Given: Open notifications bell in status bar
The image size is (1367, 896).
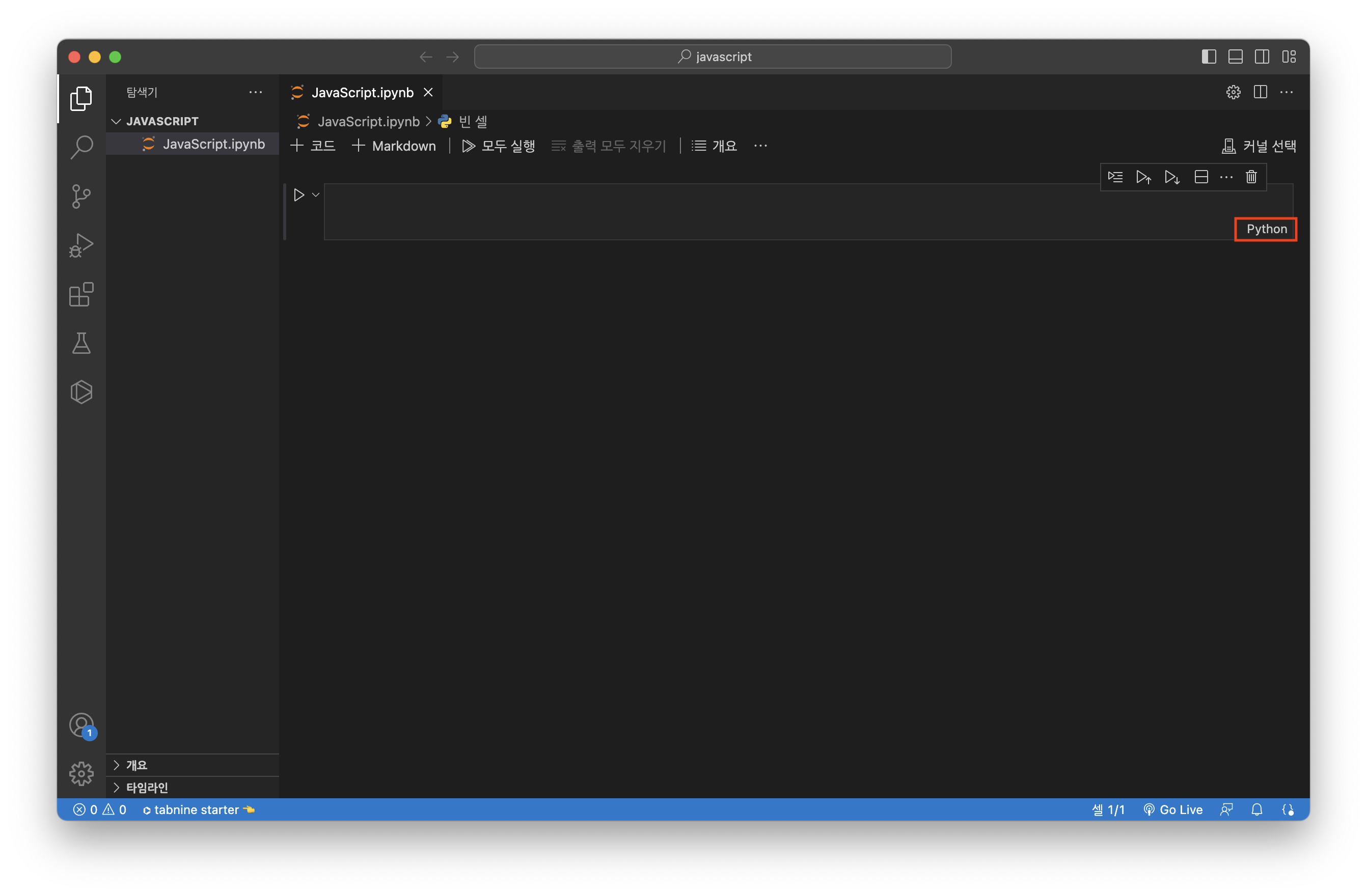Looking at the screenshot, I should pyautogui.click(x=1256, y=809).
